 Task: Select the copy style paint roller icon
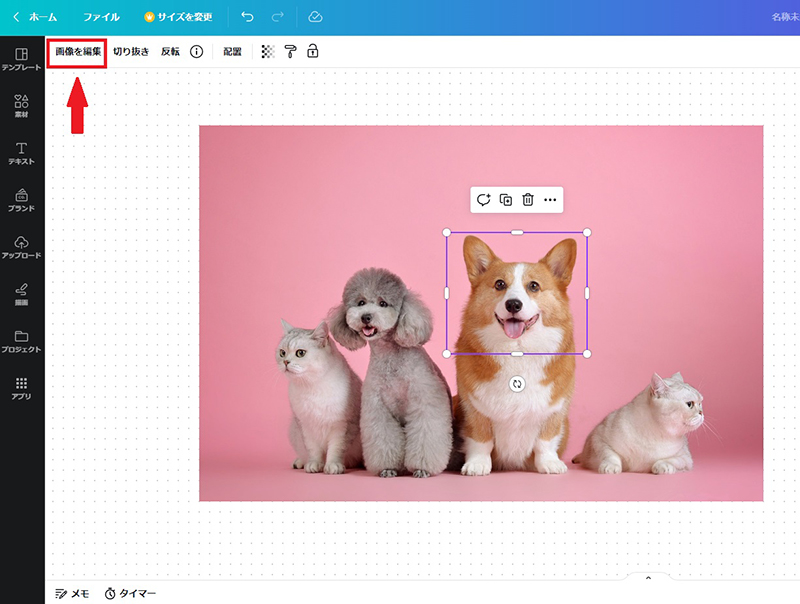coord(290,51)
